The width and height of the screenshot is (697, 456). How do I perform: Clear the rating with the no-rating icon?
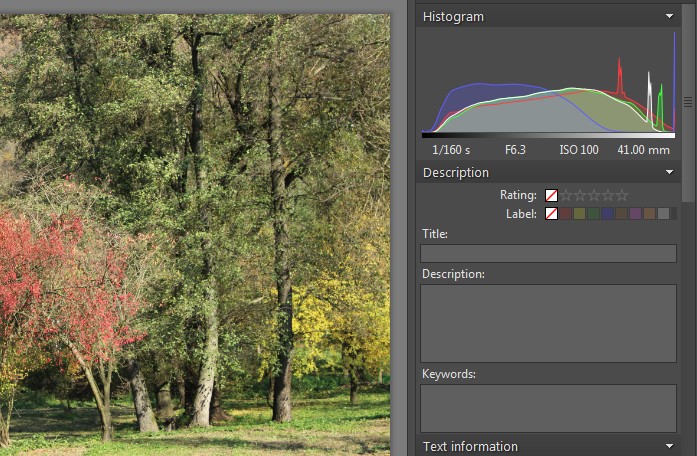(551, 195)
